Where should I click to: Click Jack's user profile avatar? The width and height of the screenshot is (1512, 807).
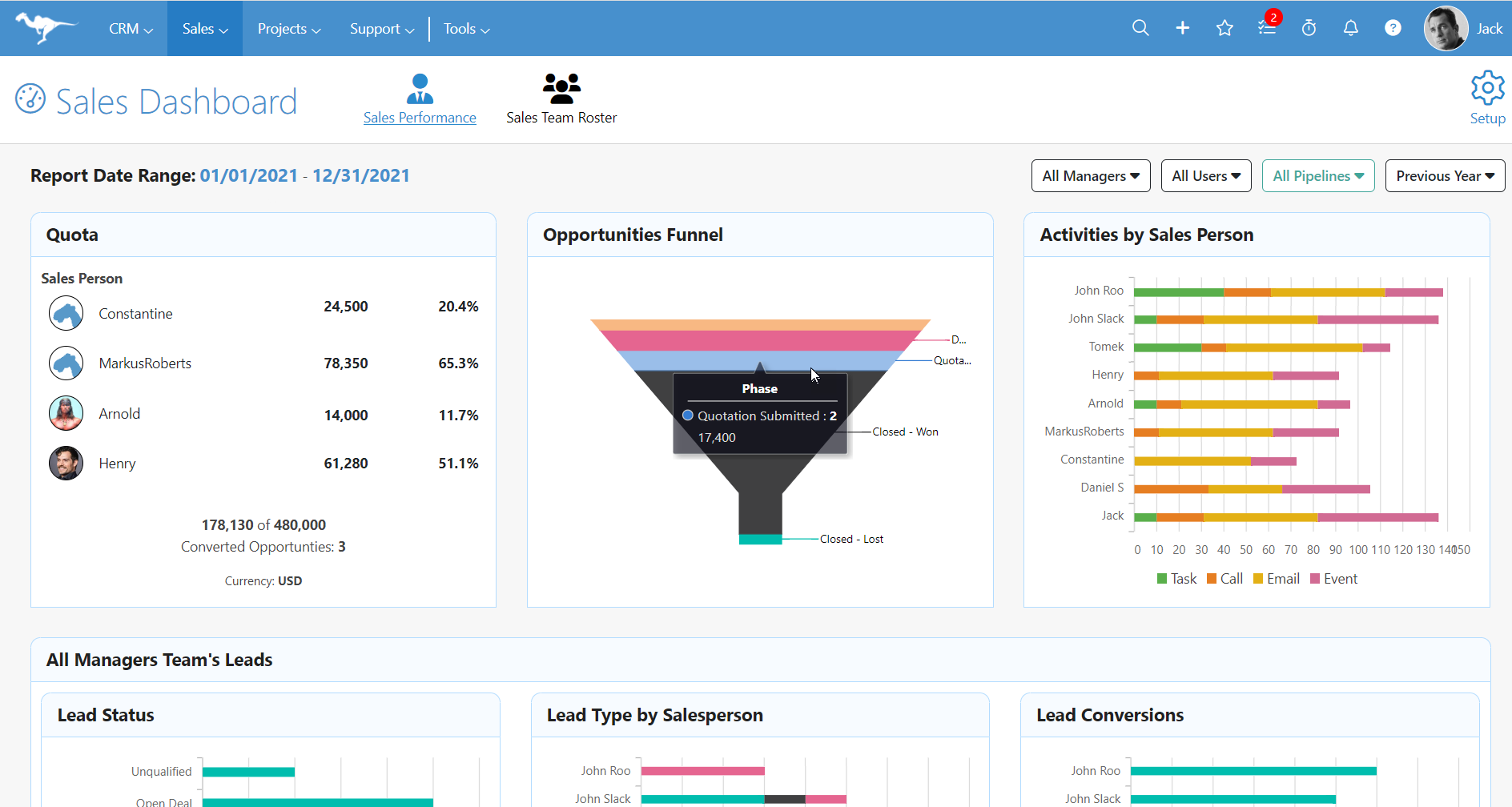tap(1446, 28)
